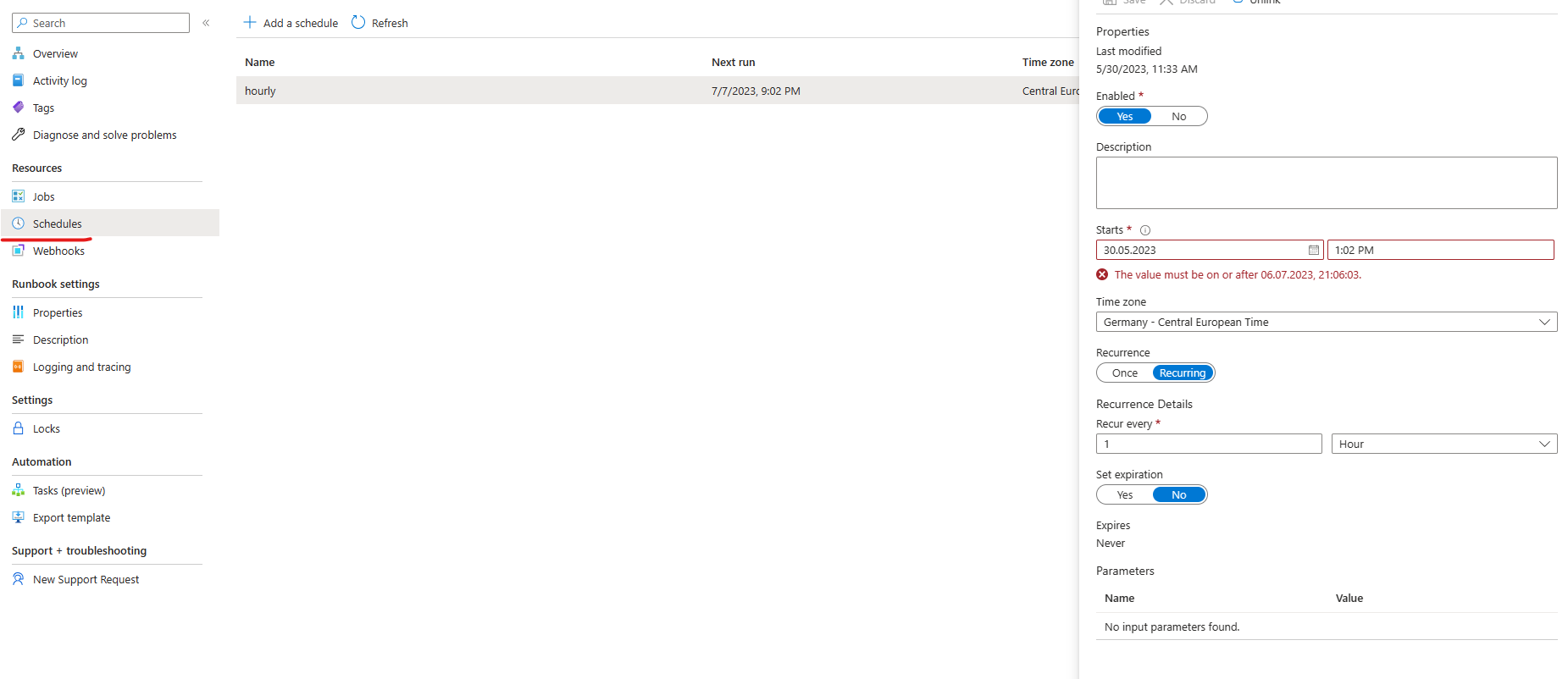Open the Time zone dropdown
Screen dimensions: 1568x679
pyautogui.click(x=1327, y=322)
